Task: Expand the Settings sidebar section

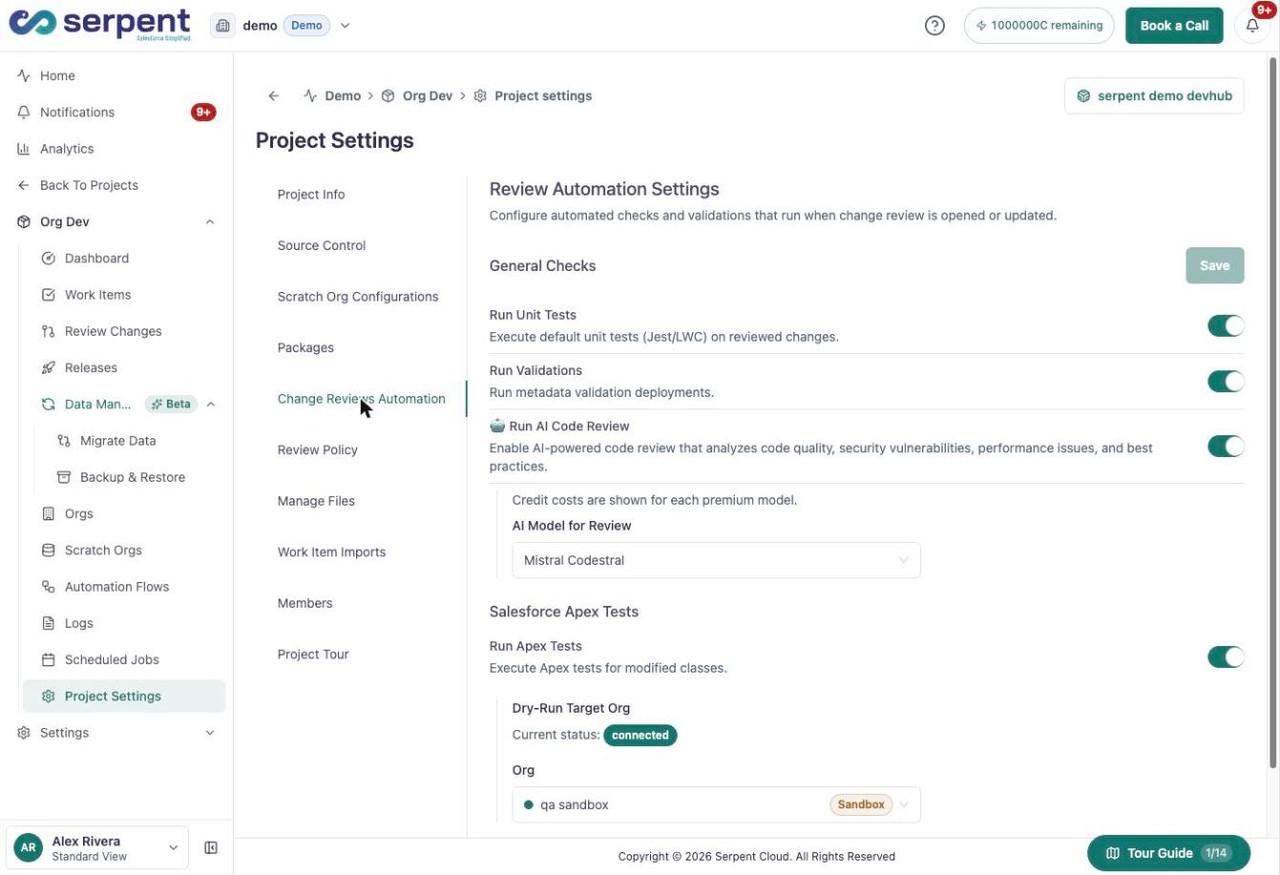Action: 210,733
